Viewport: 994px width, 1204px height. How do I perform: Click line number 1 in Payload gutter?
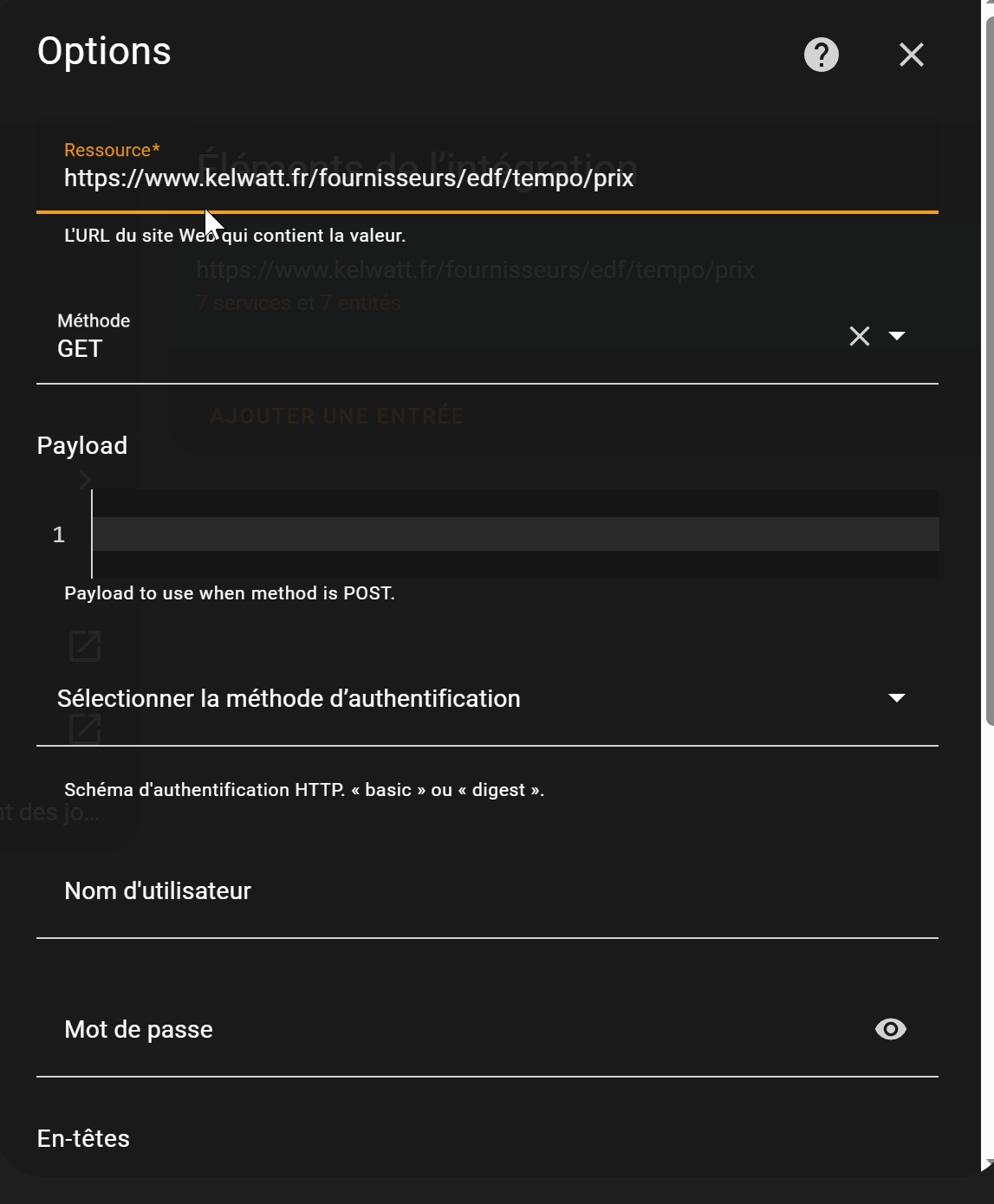tap(59, 535)
